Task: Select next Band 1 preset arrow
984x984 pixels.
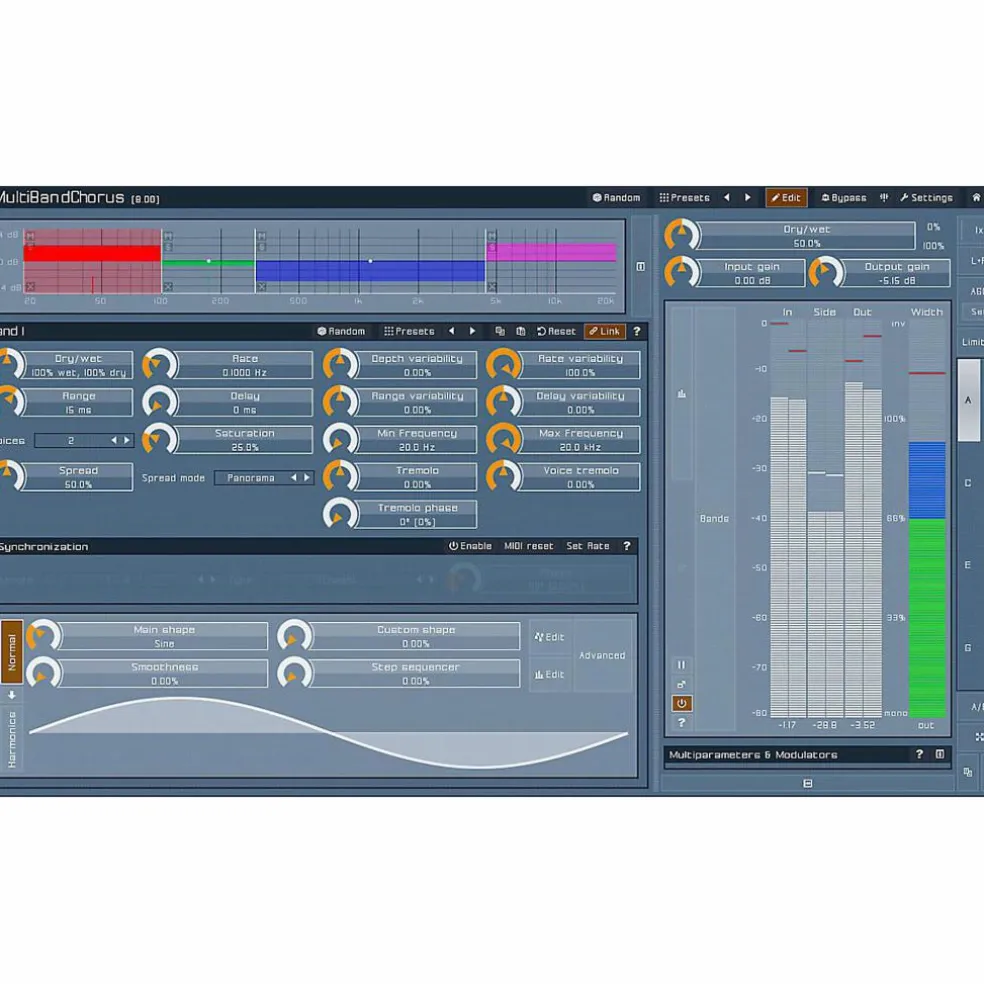Action: (x=472, y=331)
